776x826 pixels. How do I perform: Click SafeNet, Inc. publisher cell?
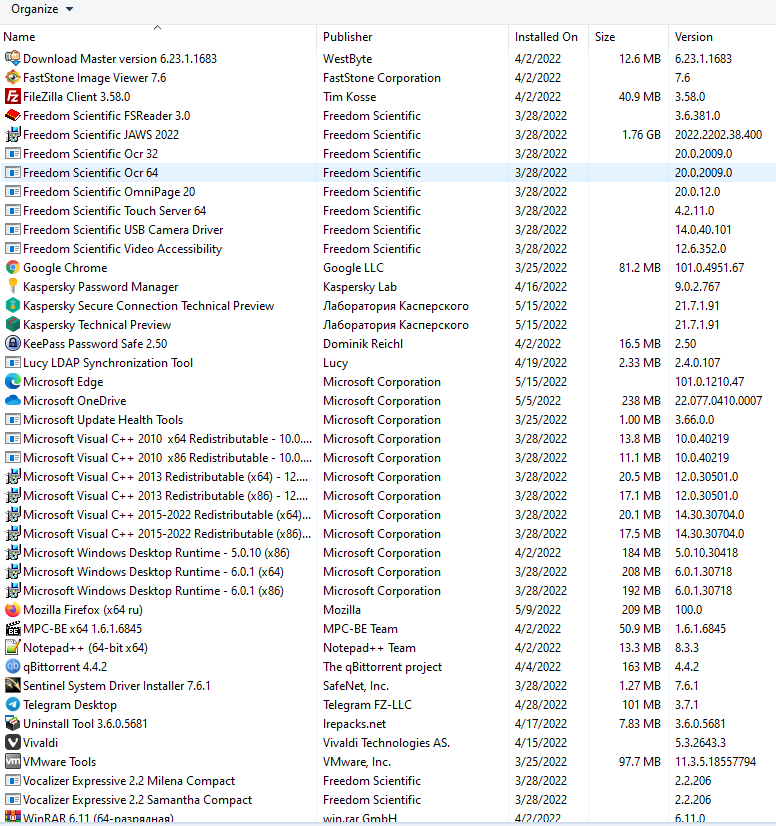[x=356, y=685]
